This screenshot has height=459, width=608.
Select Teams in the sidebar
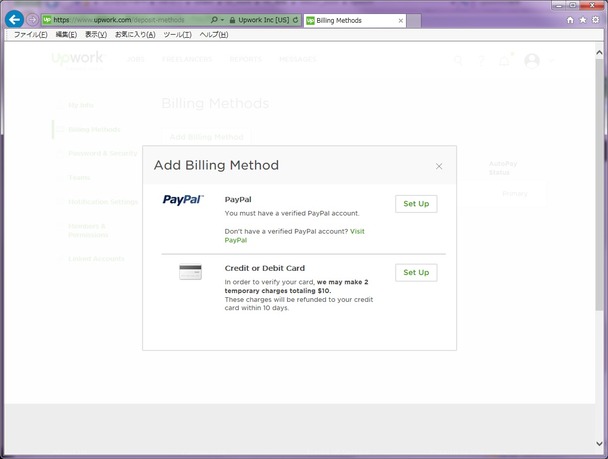point(79,178)
